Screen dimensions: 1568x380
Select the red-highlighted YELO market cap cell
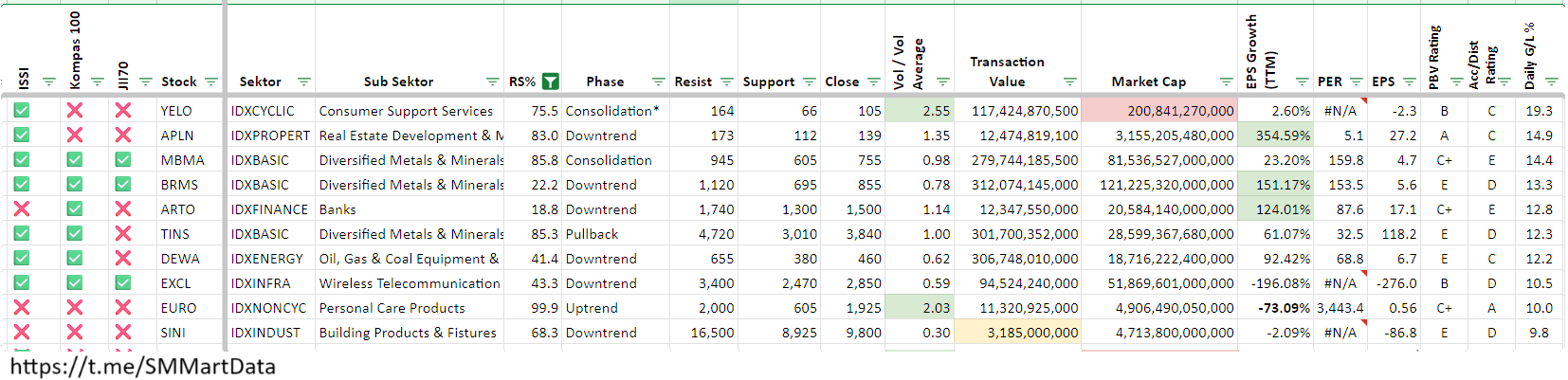[1158, 111]
